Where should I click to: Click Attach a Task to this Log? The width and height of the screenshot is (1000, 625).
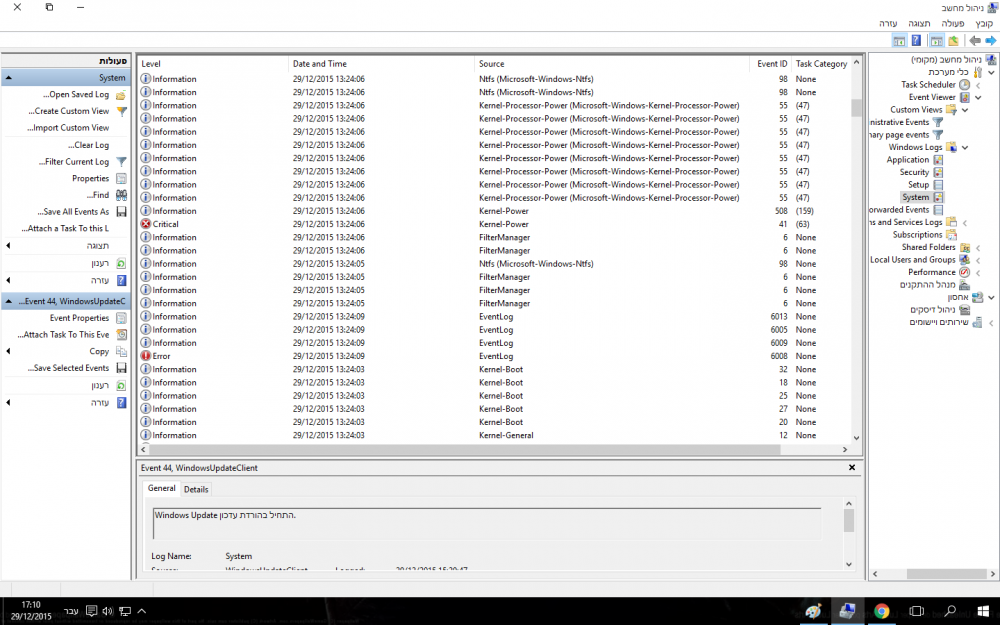64,228
